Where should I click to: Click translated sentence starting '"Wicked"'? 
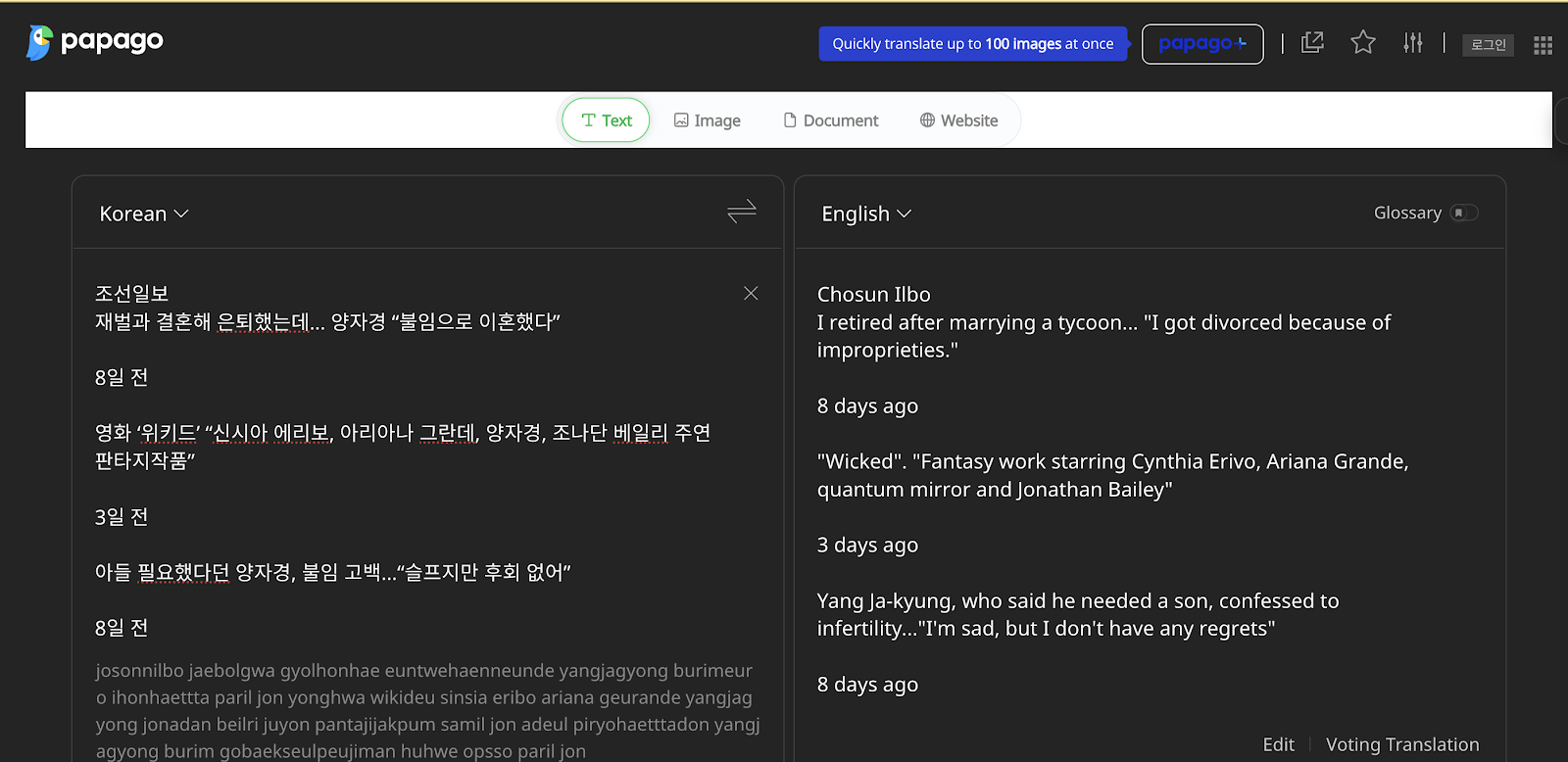point(1112,475)
